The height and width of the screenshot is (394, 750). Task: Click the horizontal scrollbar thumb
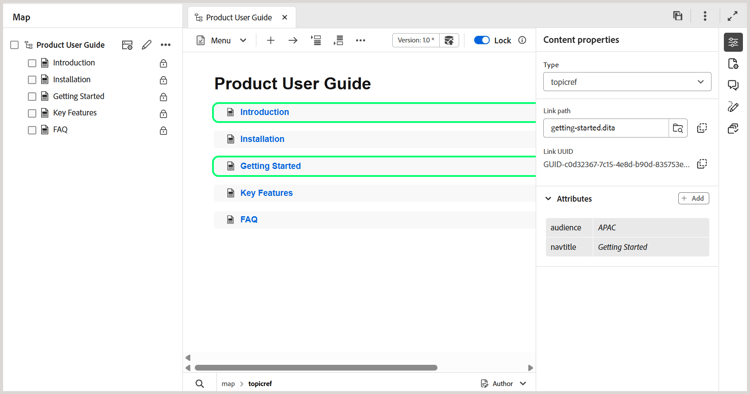[316, 368]
